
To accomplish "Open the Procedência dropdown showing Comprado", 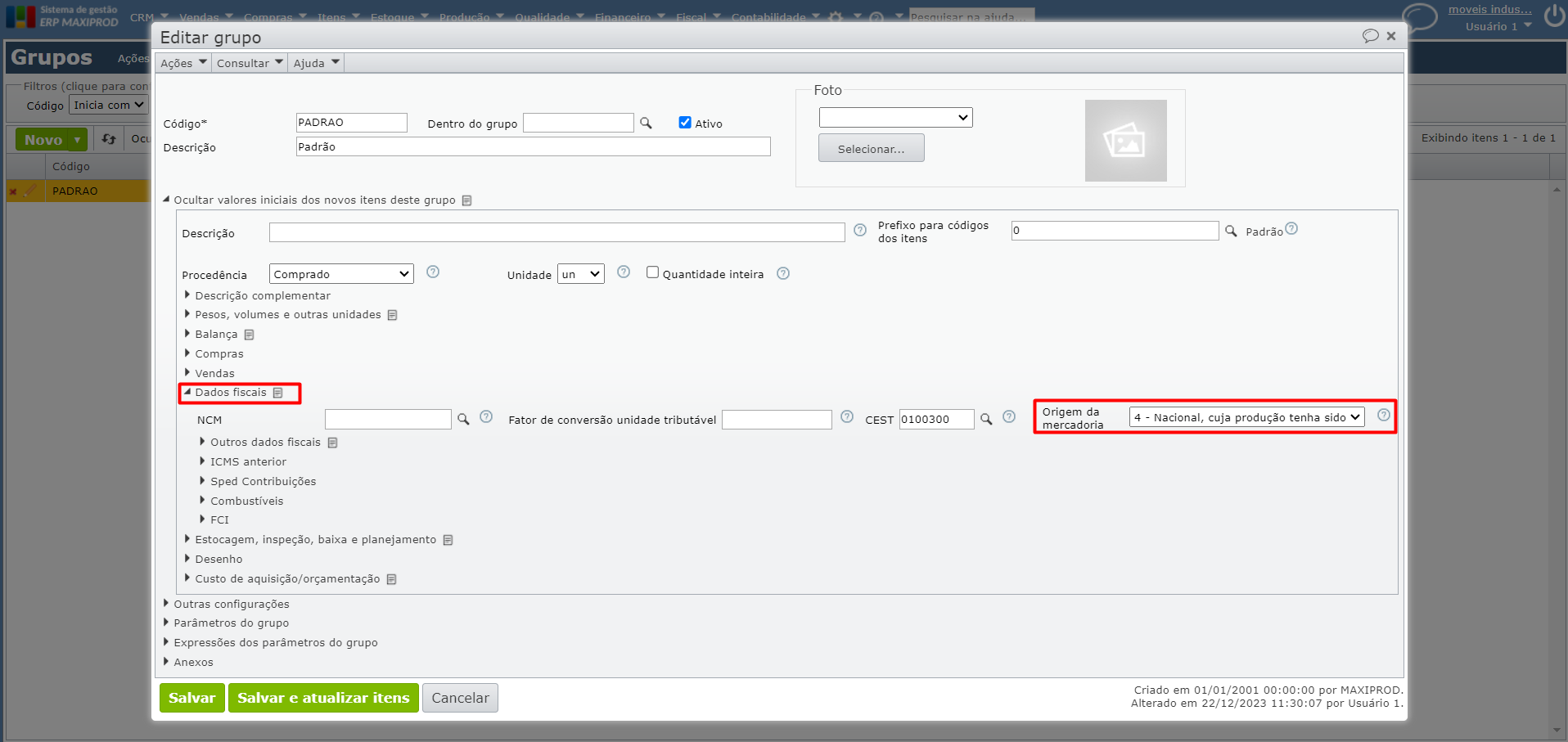I will [341, 274].
